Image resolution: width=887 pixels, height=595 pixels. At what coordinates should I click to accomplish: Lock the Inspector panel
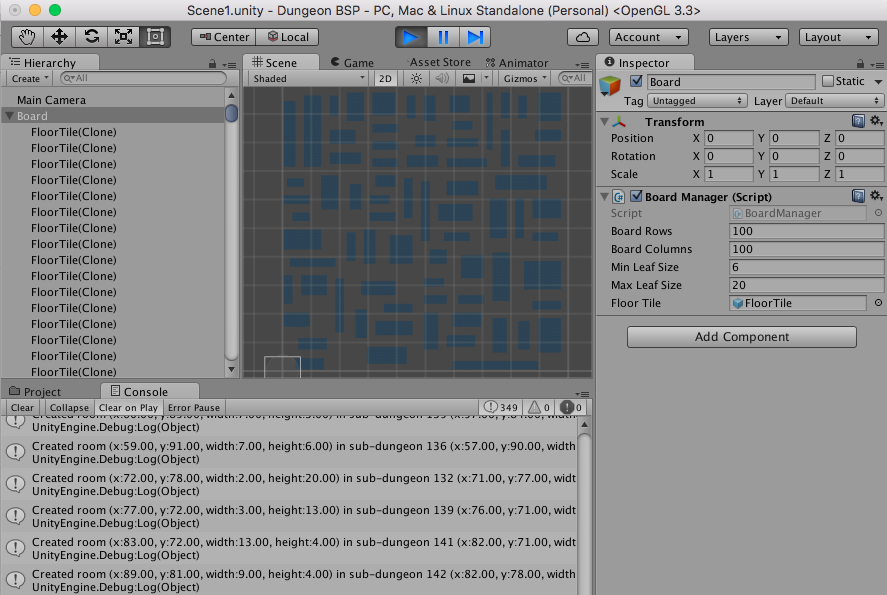(x=860, y=64)
